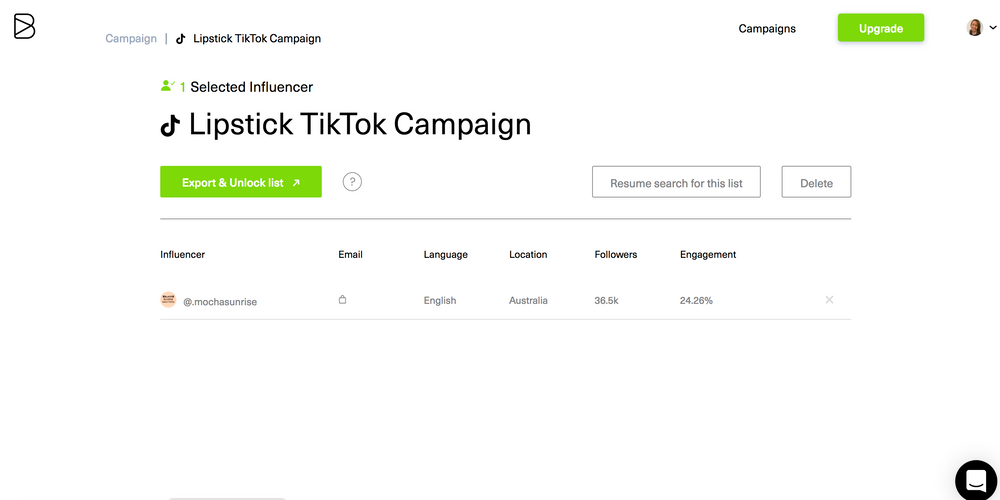Click Resume search for this list
Viewport: 1000px width, 500px height.
[676, 182]
